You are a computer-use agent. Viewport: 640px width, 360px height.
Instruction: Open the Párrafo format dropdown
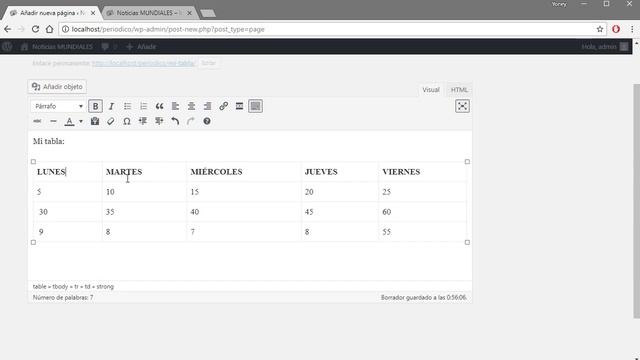(x=58, y=106)
